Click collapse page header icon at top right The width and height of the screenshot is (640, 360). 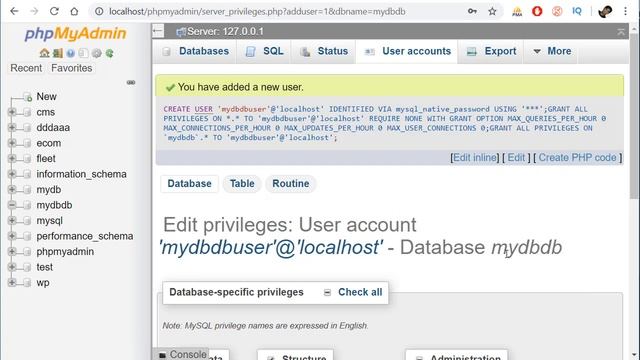click(621, 32)
